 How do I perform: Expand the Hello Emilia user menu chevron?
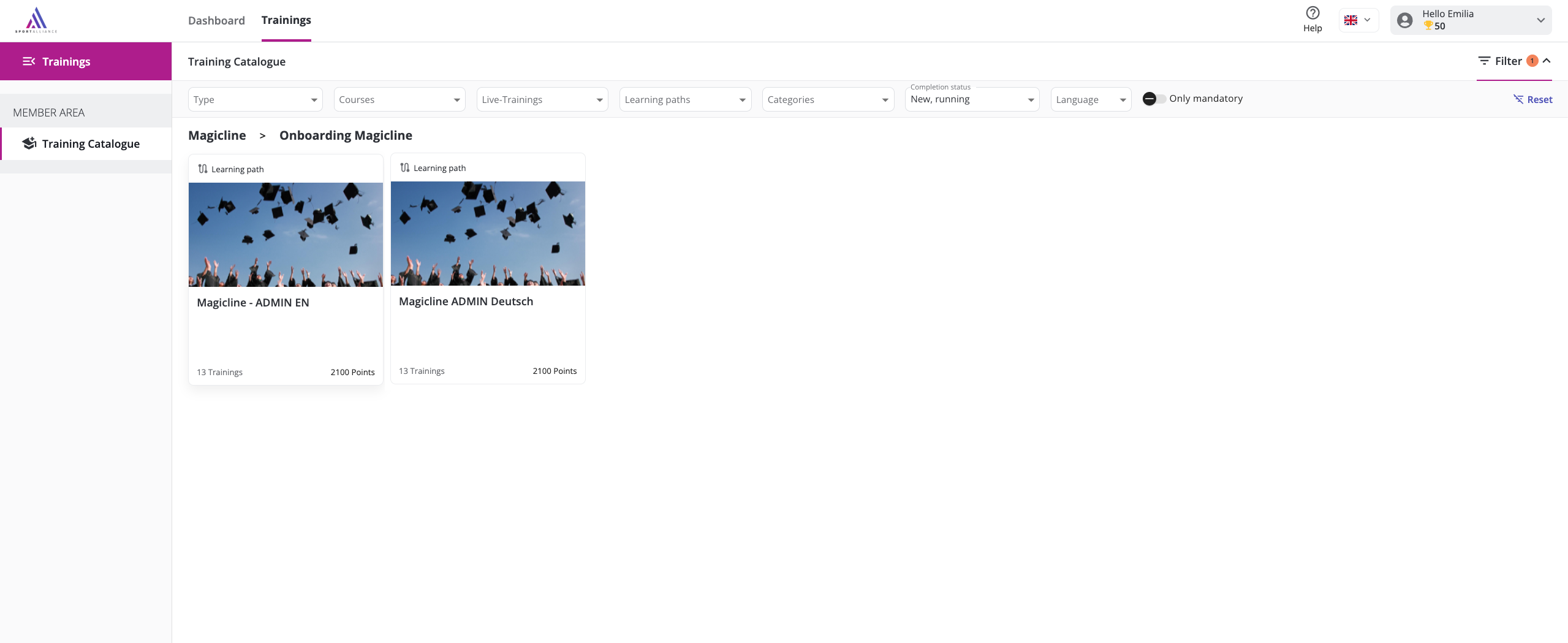[x=1540, y=20]
